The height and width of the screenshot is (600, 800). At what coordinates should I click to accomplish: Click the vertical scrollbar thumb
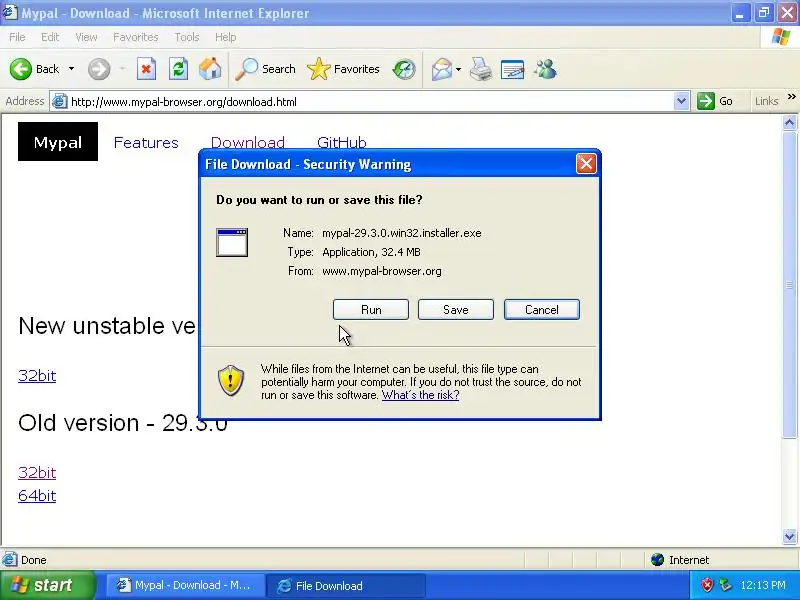[x=789, y=284]
